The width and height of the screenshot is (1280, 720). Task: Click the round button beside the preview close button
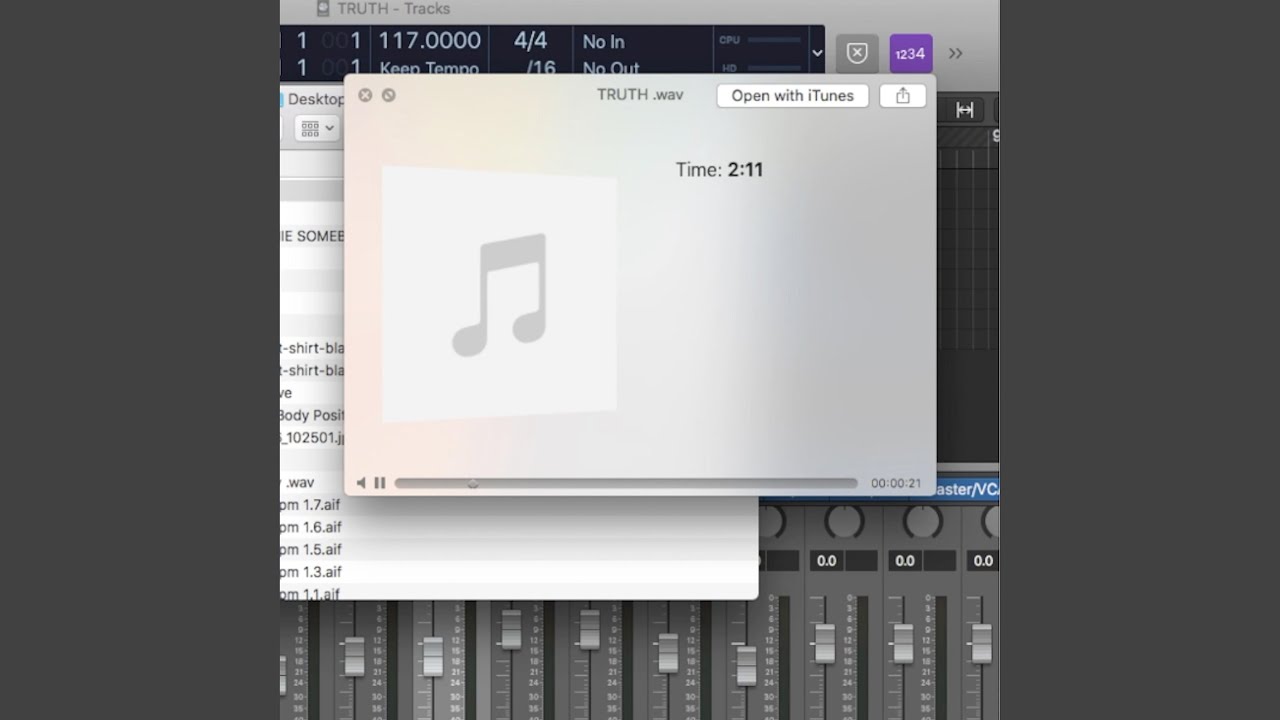click(389, 95)
